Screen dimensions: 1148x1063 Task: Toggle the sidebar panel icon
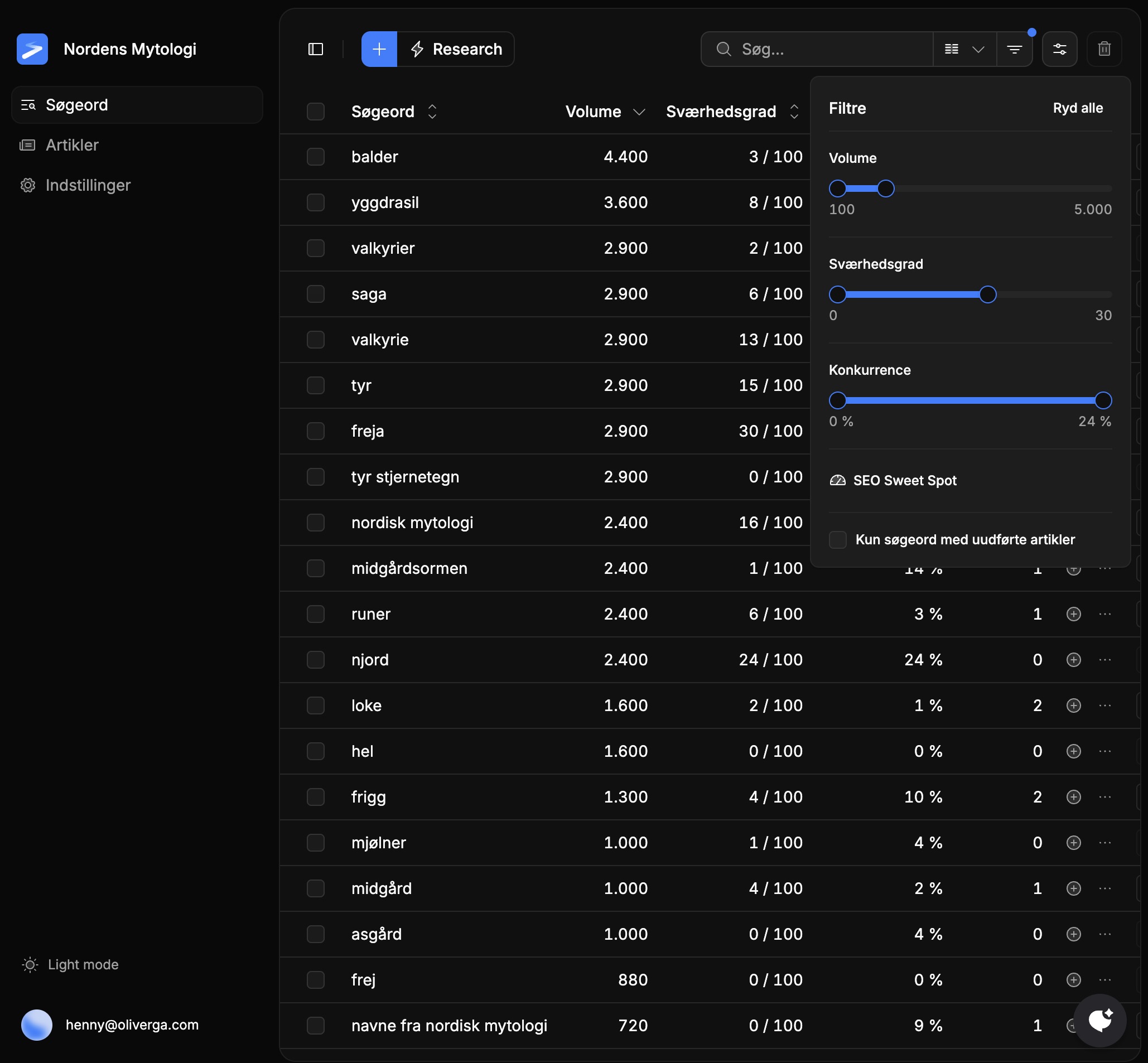[x=315, y=49]
